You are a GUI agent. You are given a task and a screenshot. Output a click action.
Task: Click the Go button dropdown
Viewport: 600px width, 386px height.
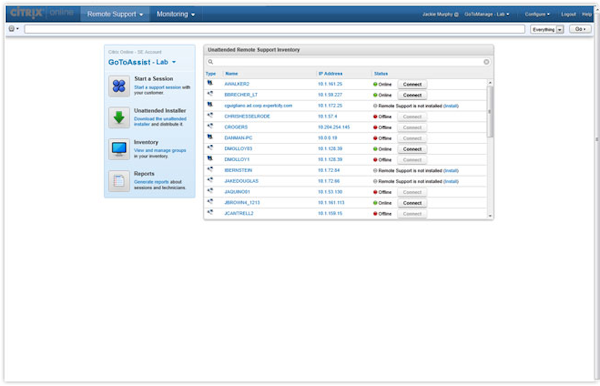580,29
